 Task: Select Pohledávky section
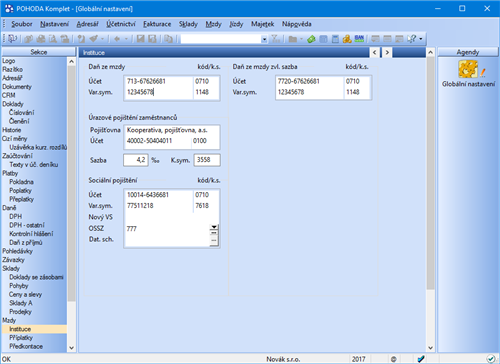point(17,251)
